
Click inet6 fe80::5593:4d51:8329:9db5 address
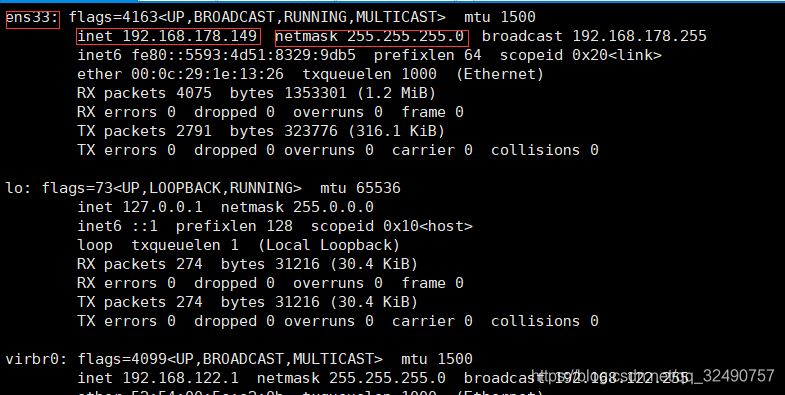coord(217,55)
